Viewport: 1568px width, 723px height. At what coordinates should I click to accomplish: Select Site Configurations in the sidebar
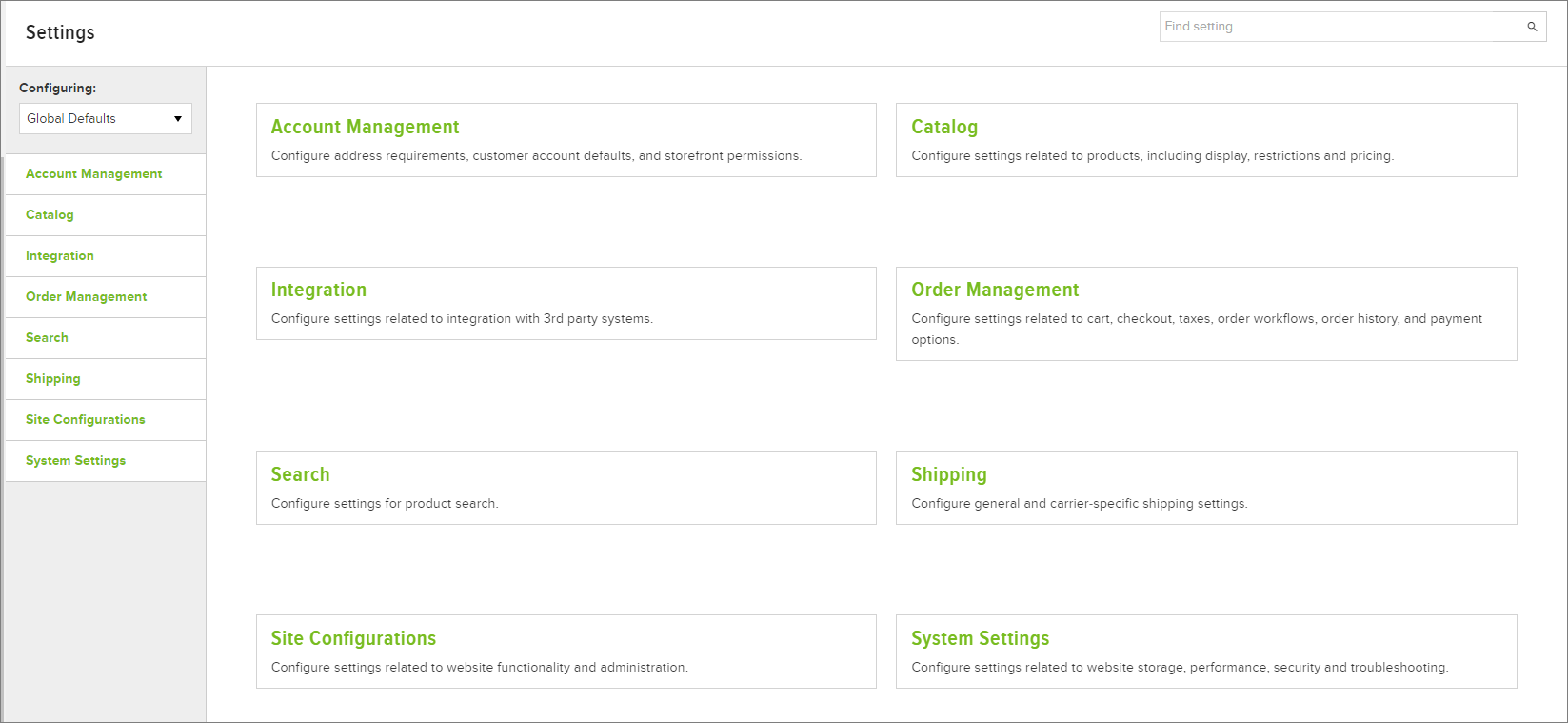point(86,420)
